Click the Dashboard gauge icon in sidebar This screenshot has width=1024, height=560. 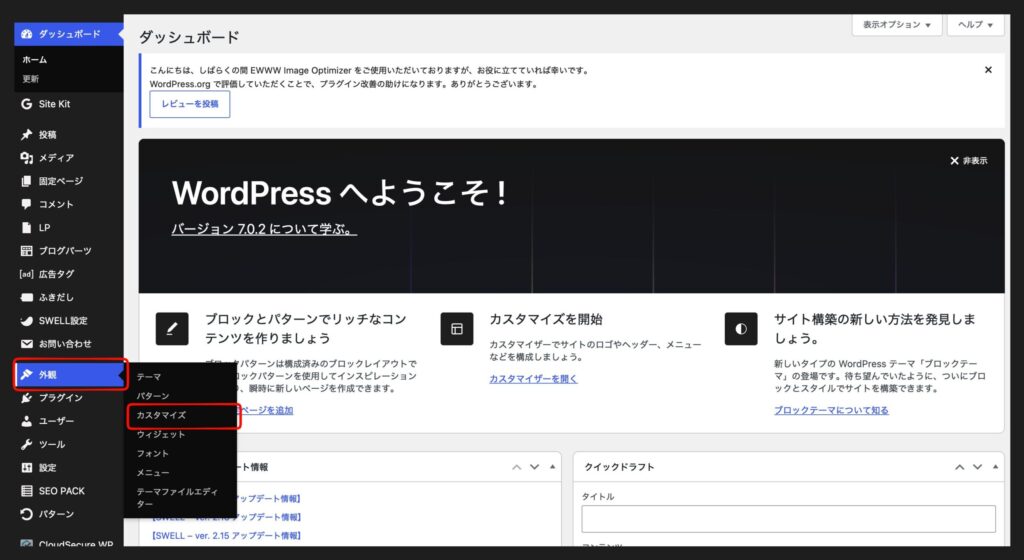pyautogui.click(x=27, y=34)
